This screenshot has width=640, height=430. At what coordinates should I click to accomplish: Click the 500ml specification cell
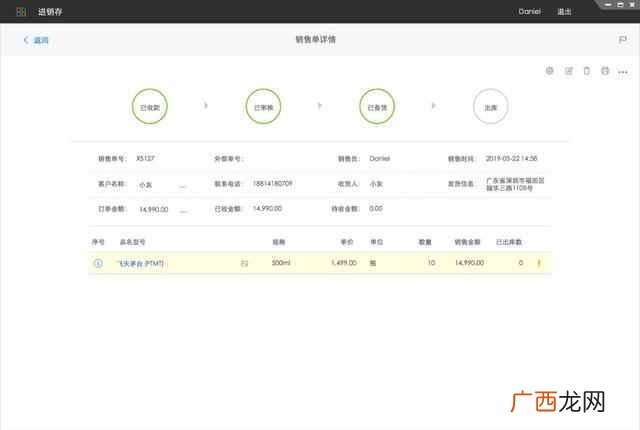[281, 262]
